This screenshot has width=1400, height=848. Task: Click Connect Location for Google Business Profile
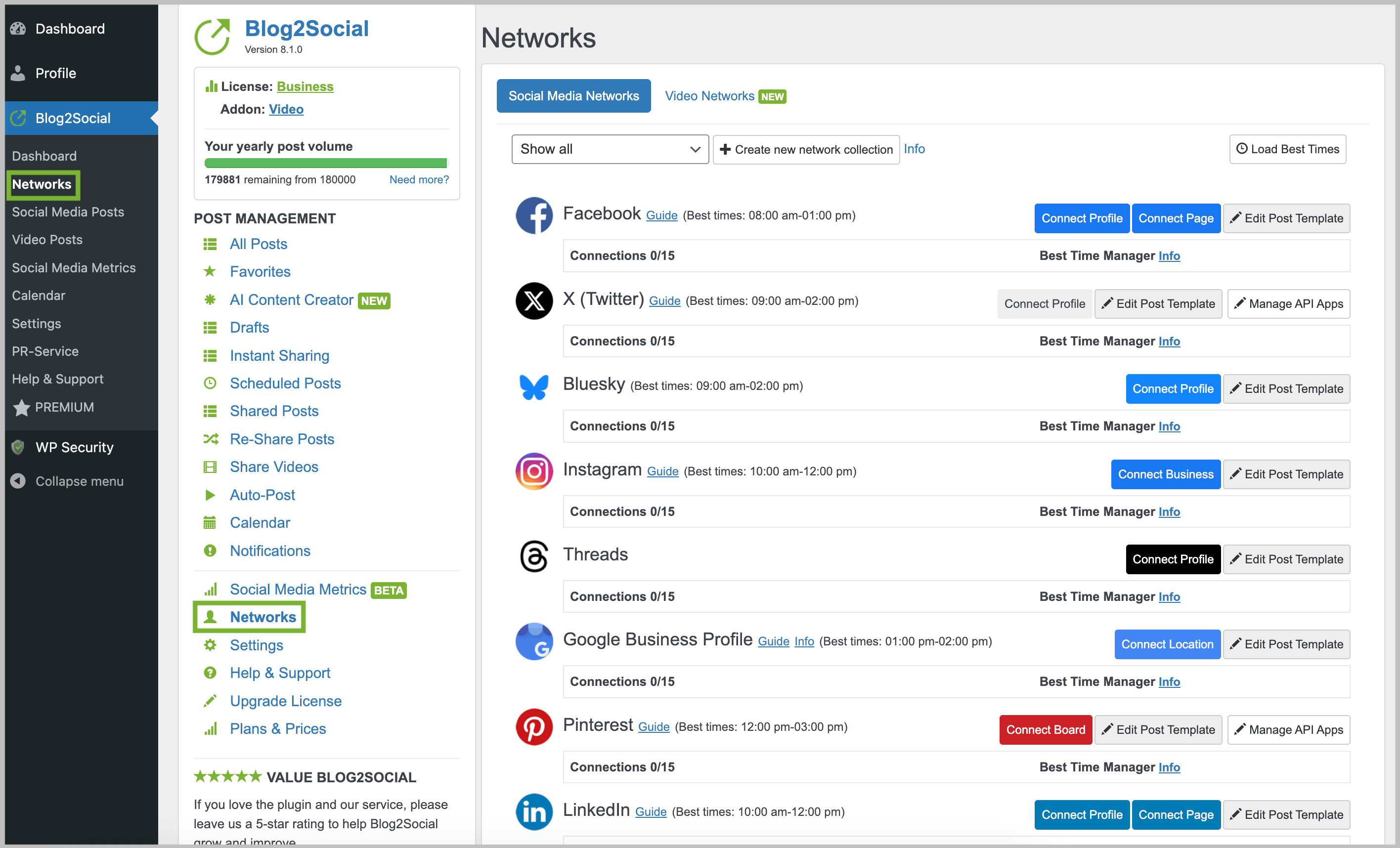[x=1167, y=645]
